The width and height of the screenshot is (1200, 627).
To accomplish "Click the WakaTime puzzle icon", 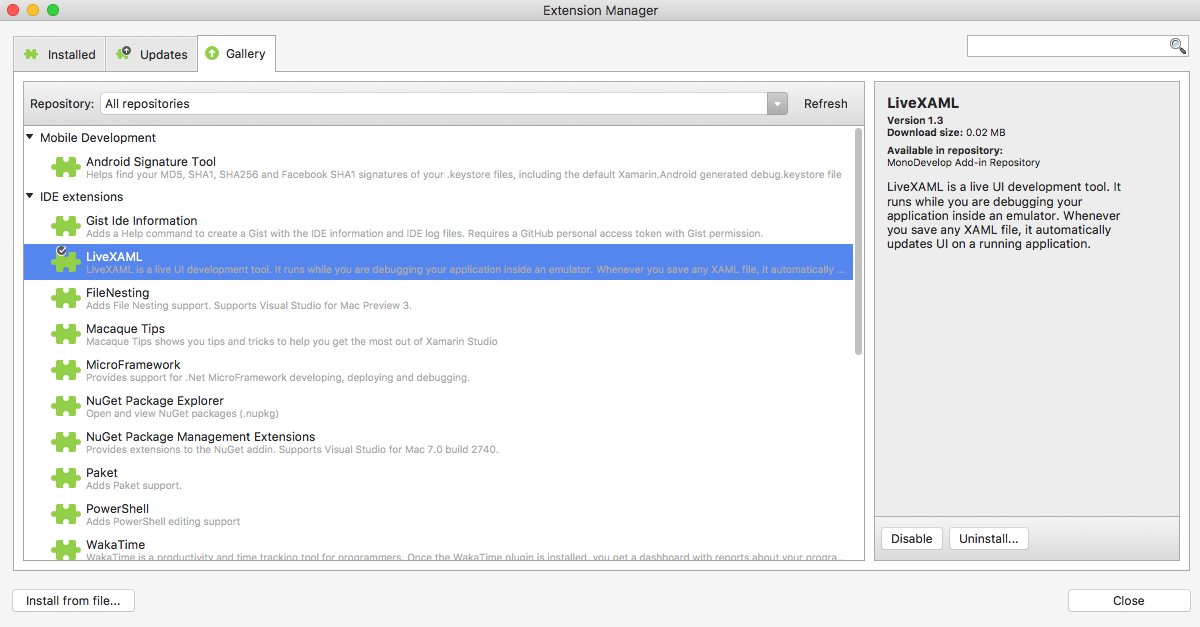I will click(66, 549).
